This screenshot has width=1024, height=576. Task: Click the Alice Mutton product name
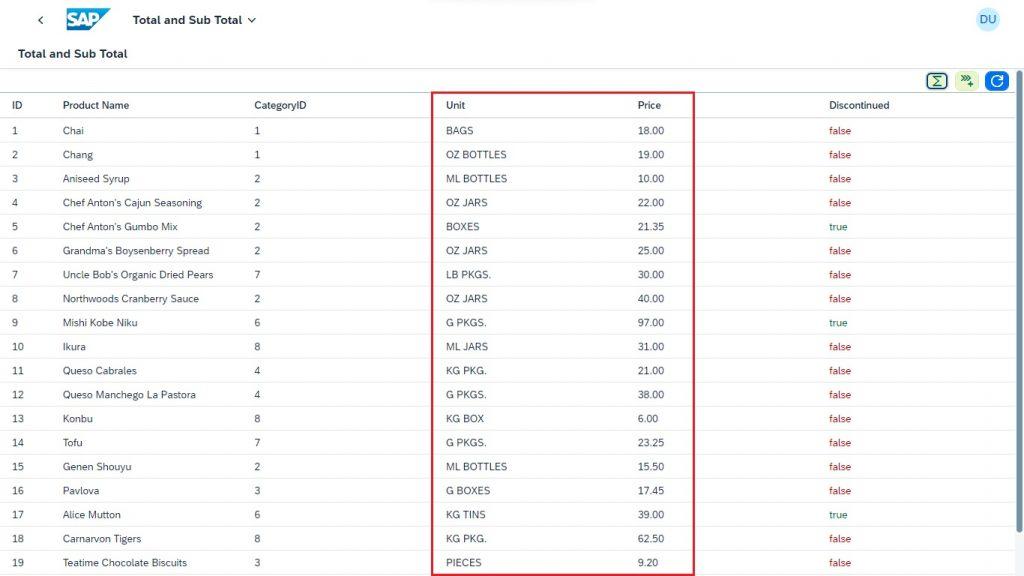pos(91,515)
